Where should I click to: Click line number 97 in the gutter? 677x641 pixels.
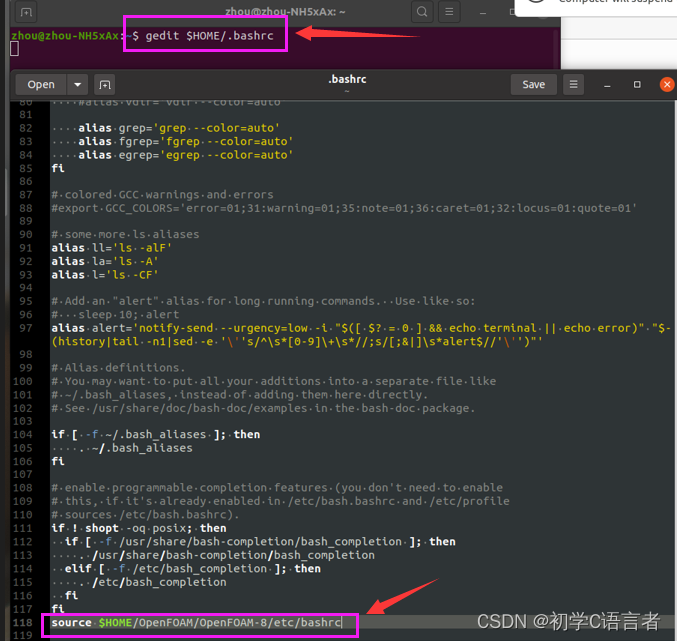tap(25, 328)
